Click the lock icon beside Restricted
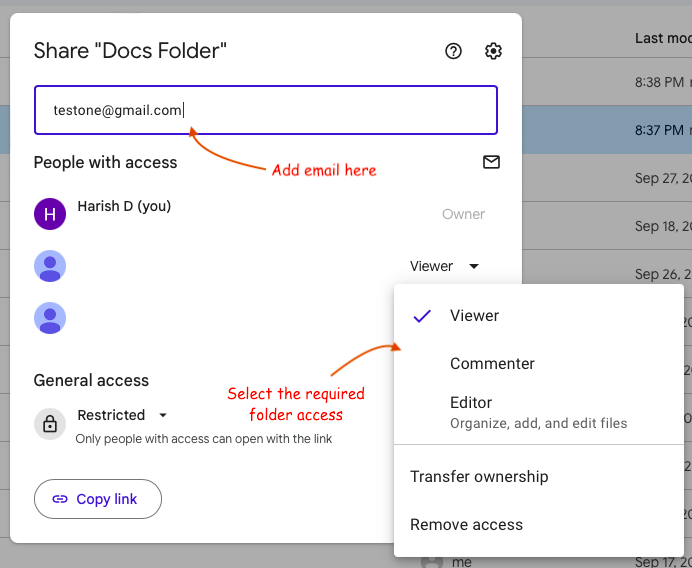Viewport: 692px width, 568px height. [x=50, y=424]
